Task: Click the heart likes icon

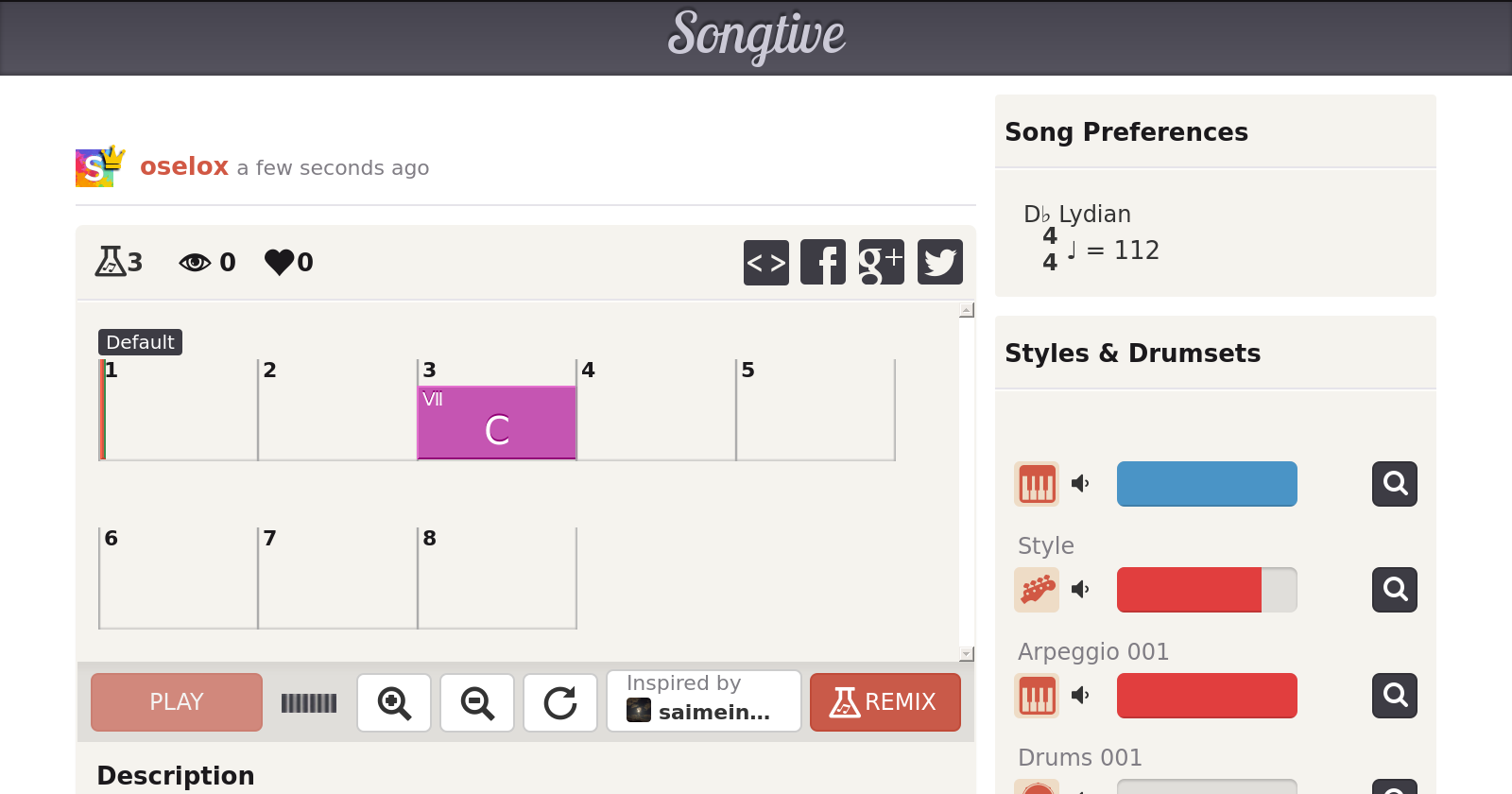Action: coord(280,262)
